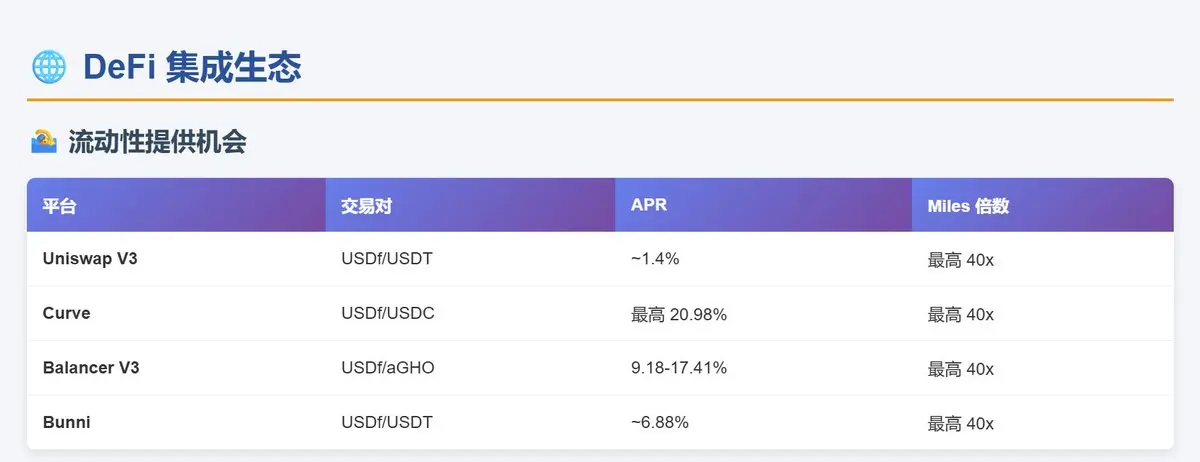Click the wave emoji icon beside 流动性提供机会

pos(44,142)
